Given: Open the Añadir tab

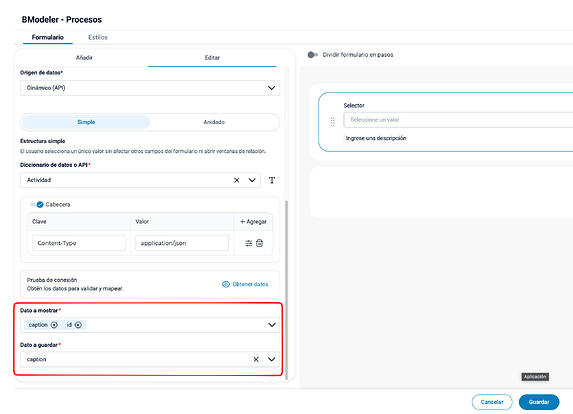Looking at the screenshot, I should (x=84, y=58).
